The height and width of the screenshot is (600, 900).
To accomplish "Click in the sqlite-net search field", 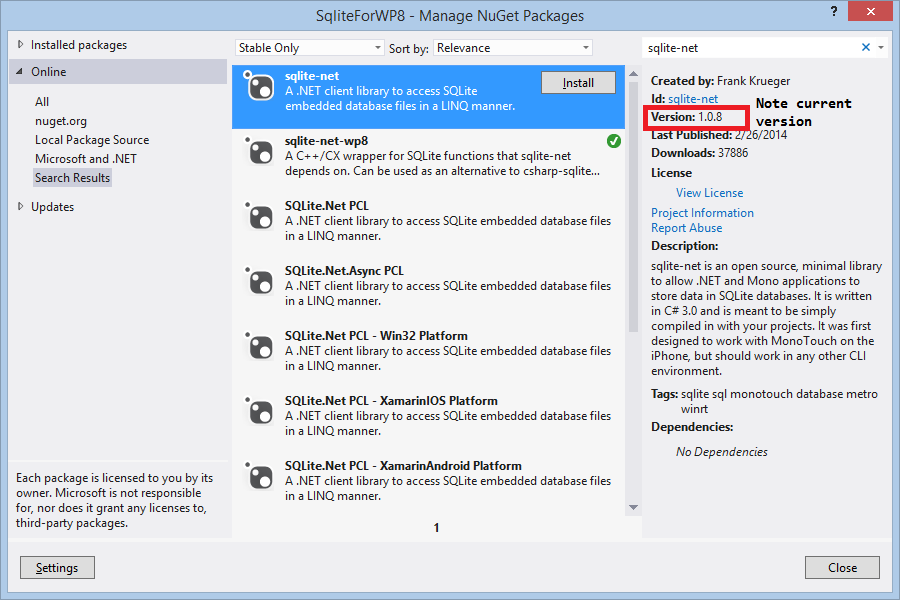I will (x=752, y=48).
